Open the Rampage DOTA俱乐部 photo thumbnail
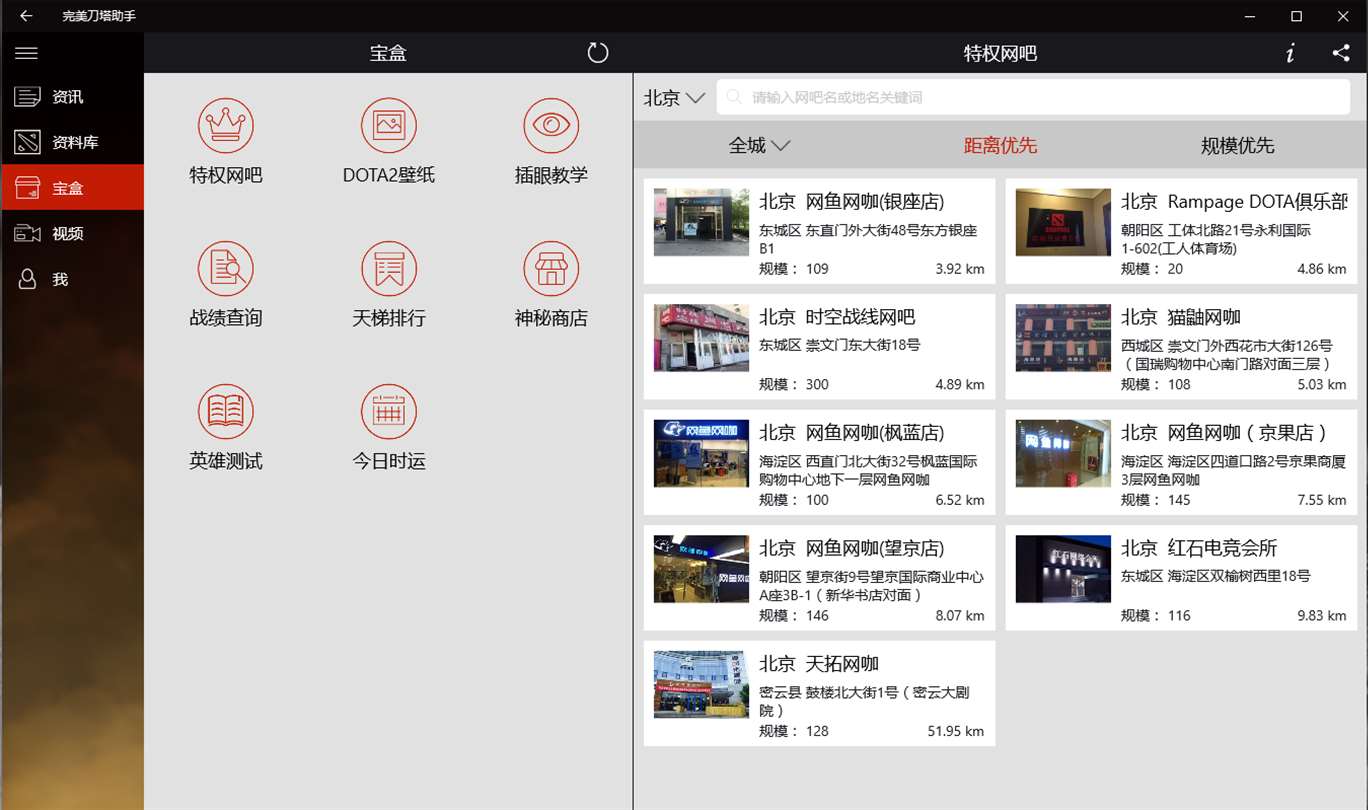Image resolution: width=1368 pixels, height=810 pixels. point(1063,222)
